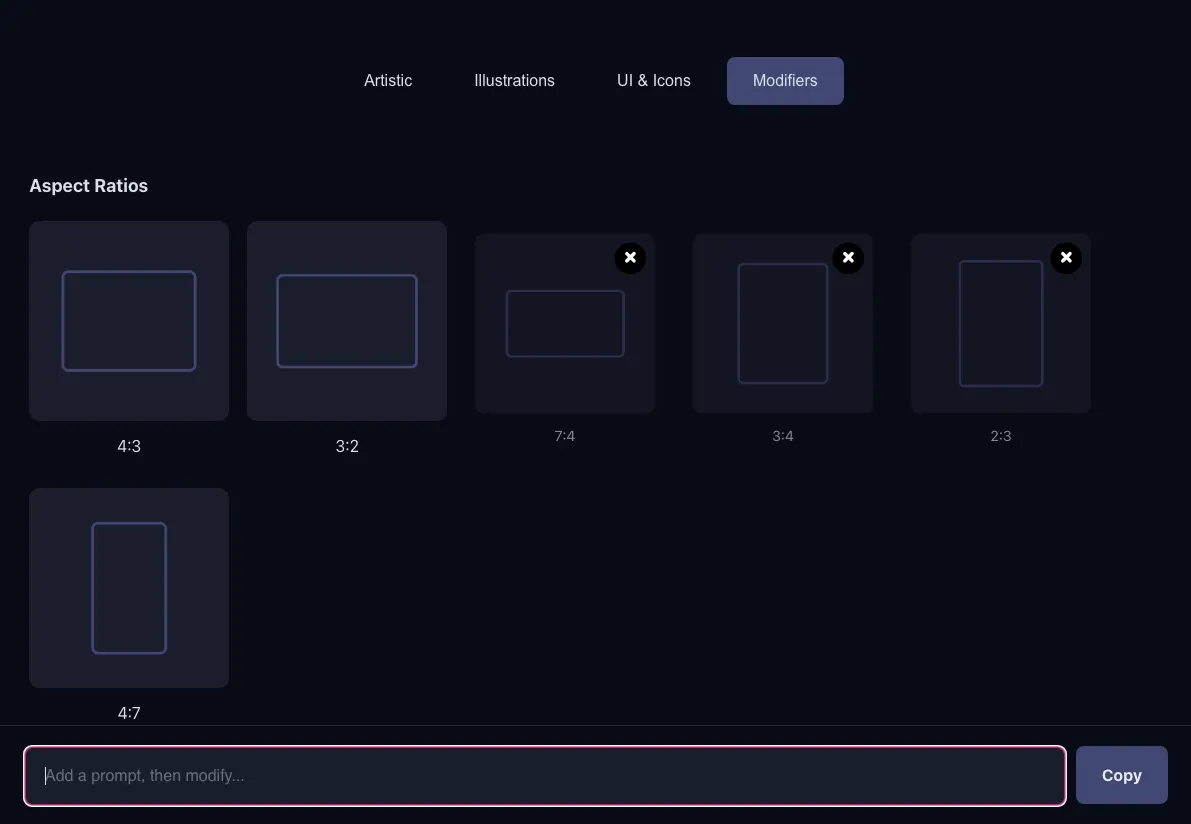Focus the 'Add a prompt, then modify...' field

point(545,775)
